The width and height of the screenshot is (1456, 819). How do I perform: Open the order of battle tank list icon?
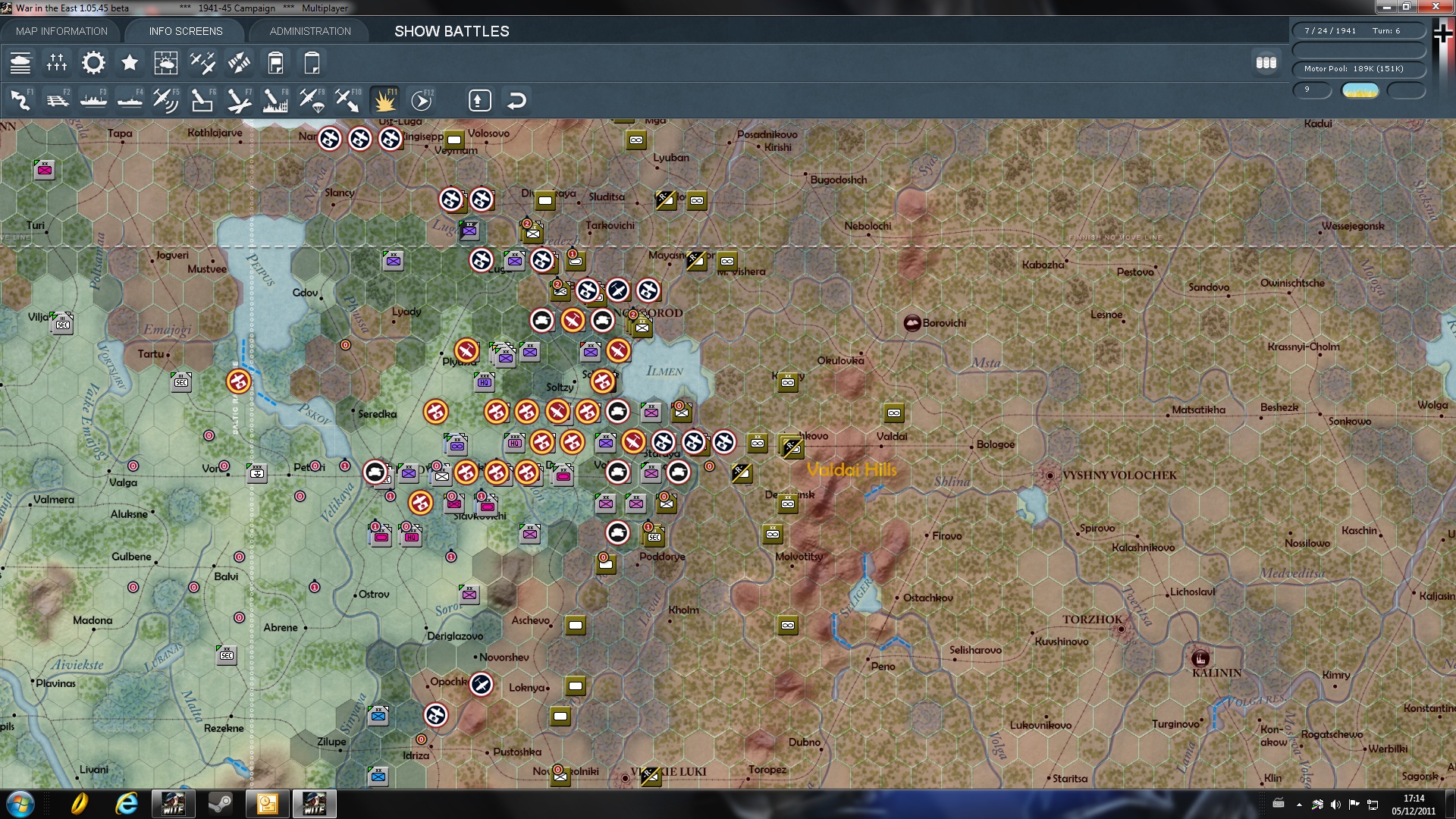click(x=20, y=63)
